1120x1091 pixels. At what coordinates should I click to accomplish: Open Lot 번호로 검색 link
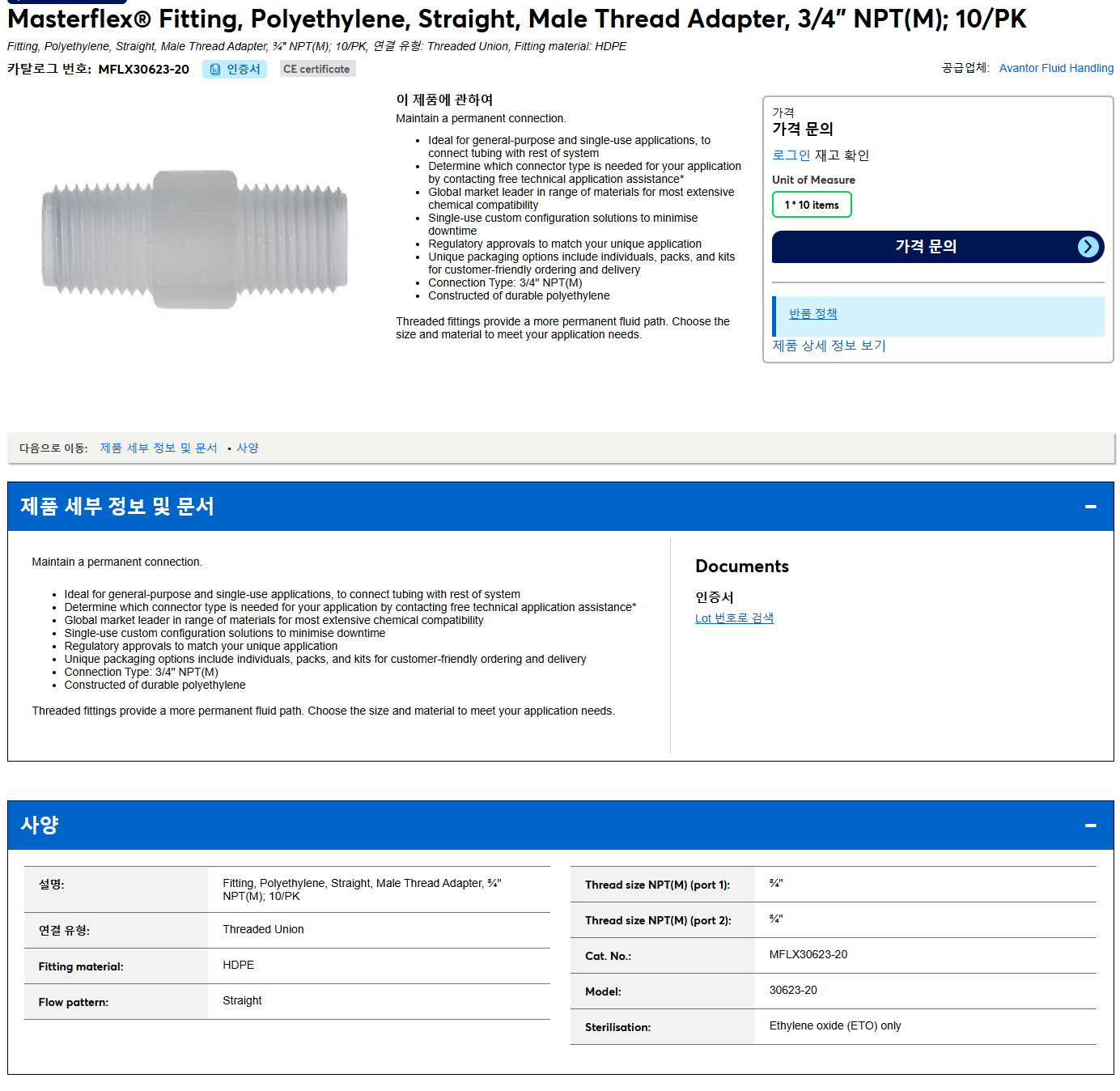coord(734,618)
